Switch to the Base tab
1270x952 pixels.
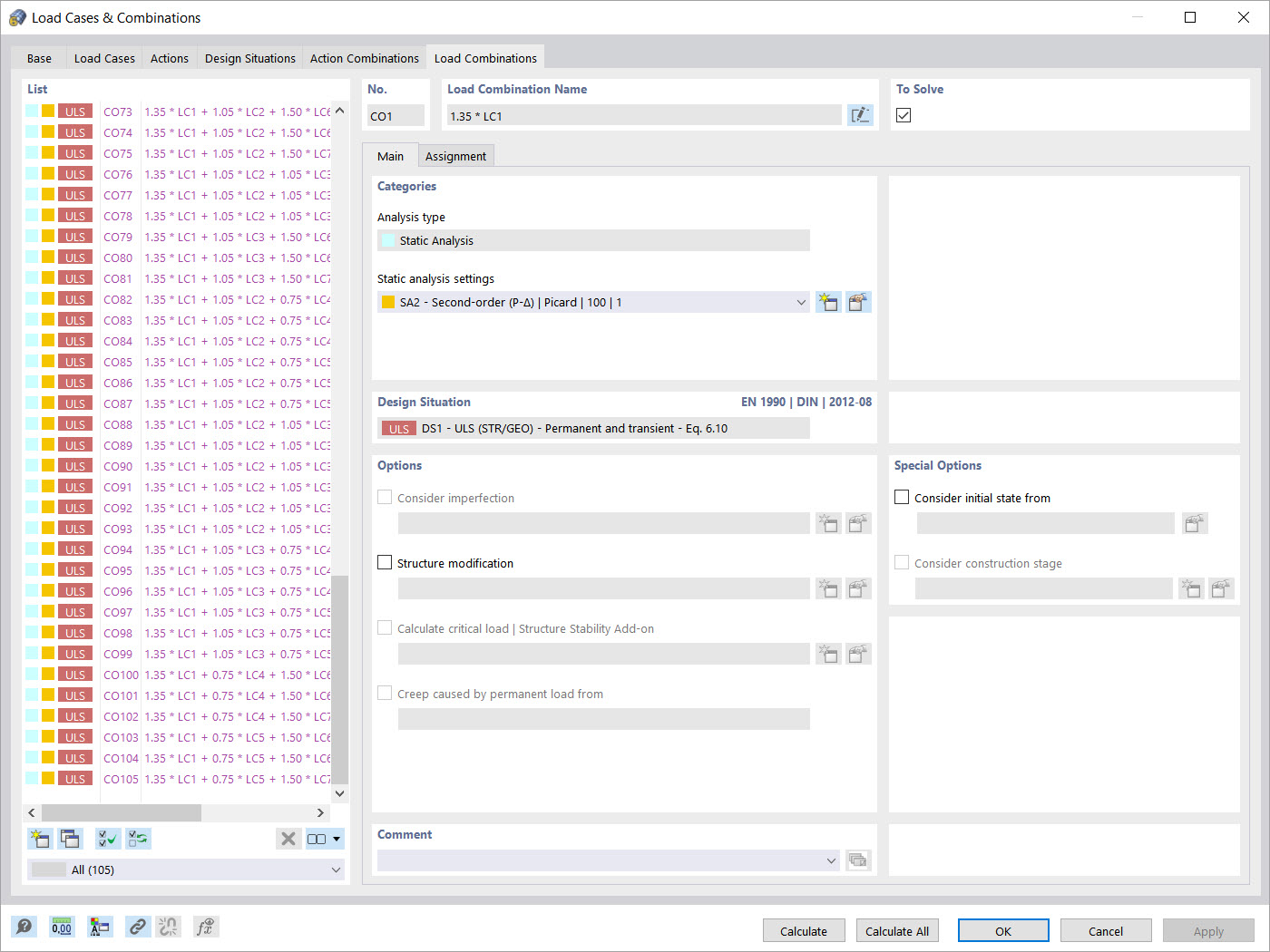click(39, 58)
